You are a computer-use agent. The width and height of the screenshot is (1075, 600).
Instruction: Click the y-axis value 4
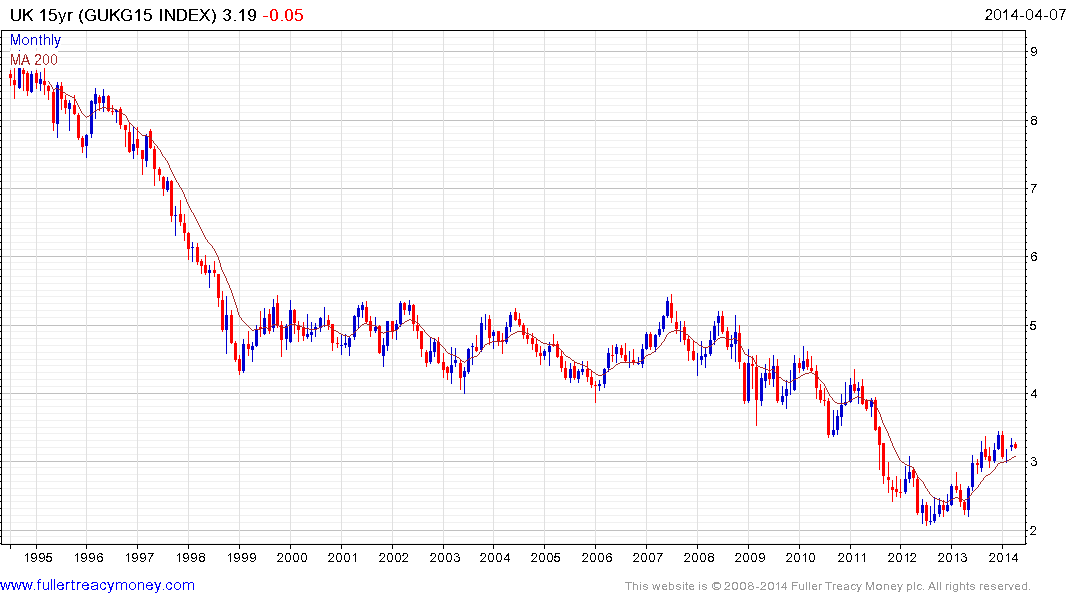point(1034,394)
